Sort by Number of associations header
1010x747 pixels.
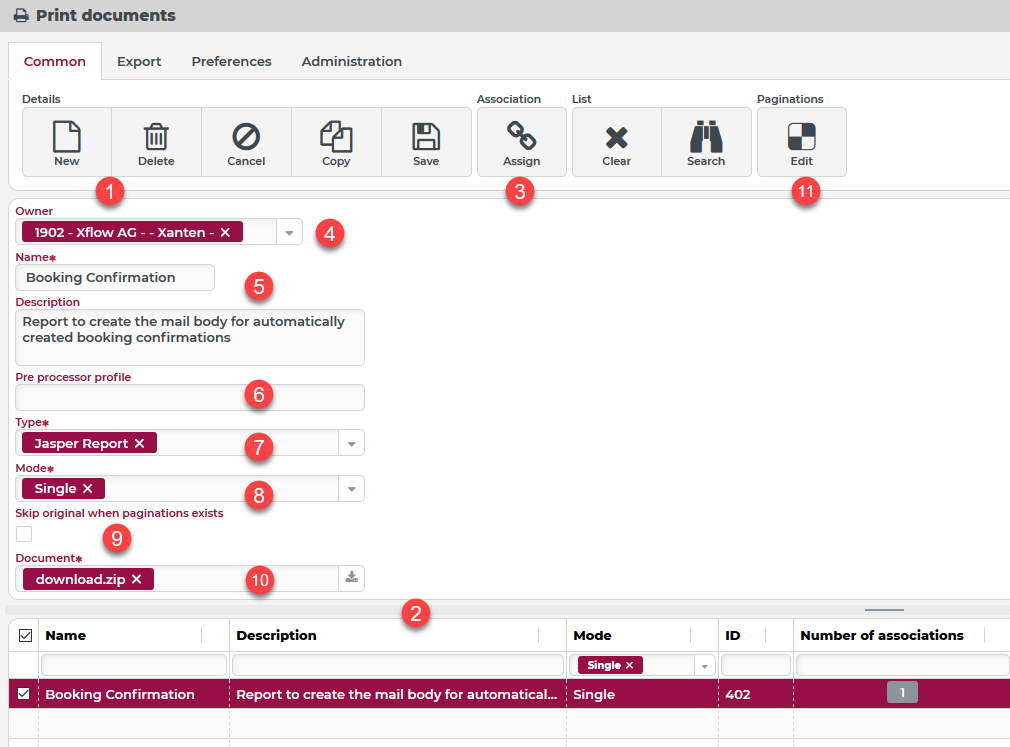(882, 636)
